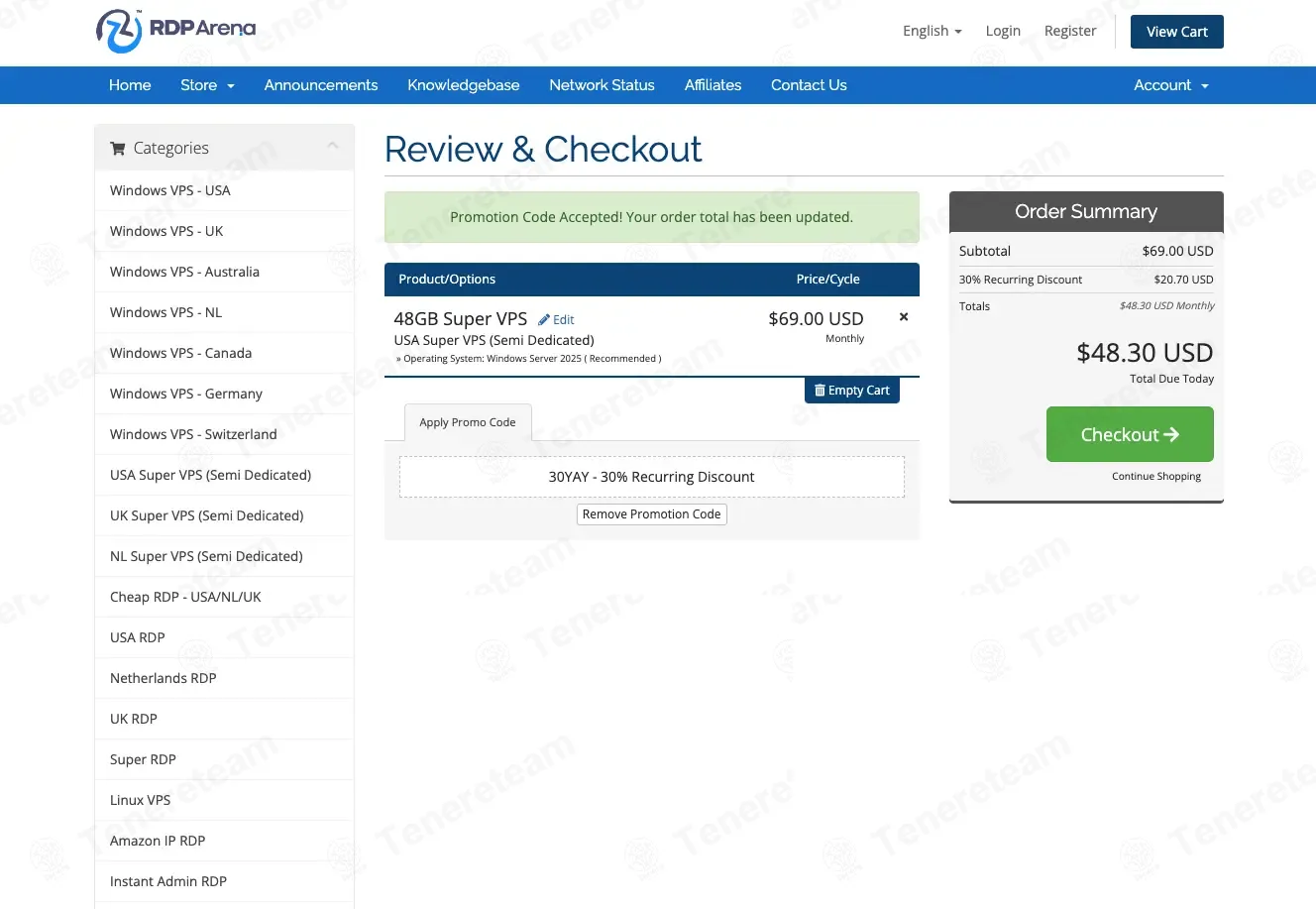The image size is (1316, 909).
Task: Select the Apply Promo Code tab
Action: (468, 422)
